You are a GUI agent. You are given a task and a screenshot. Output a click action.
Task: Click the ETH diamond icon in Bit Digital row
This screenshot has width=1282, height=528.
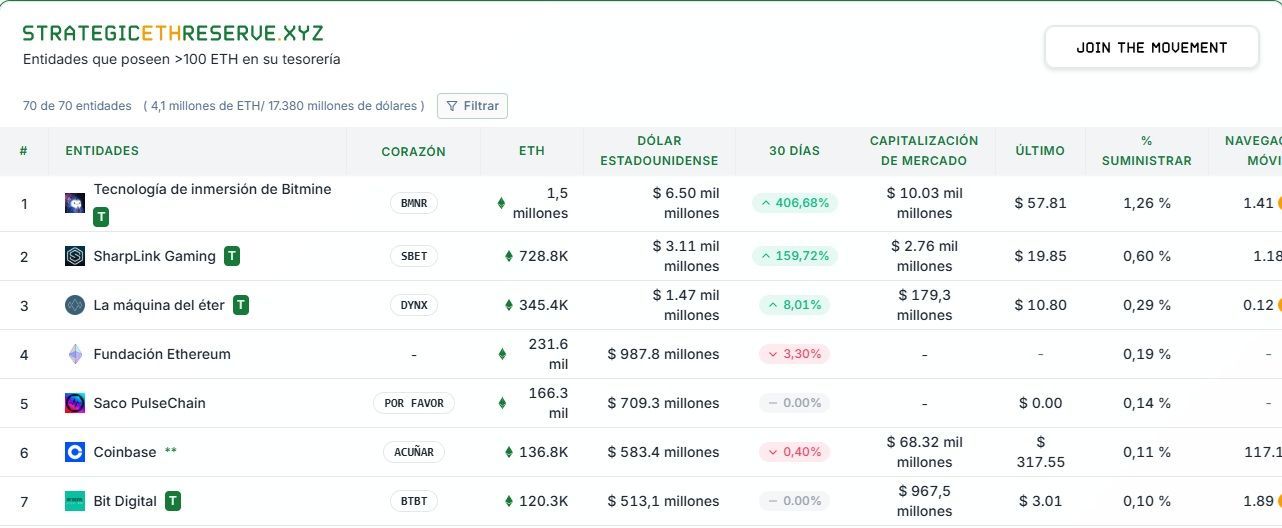point(509,501)
